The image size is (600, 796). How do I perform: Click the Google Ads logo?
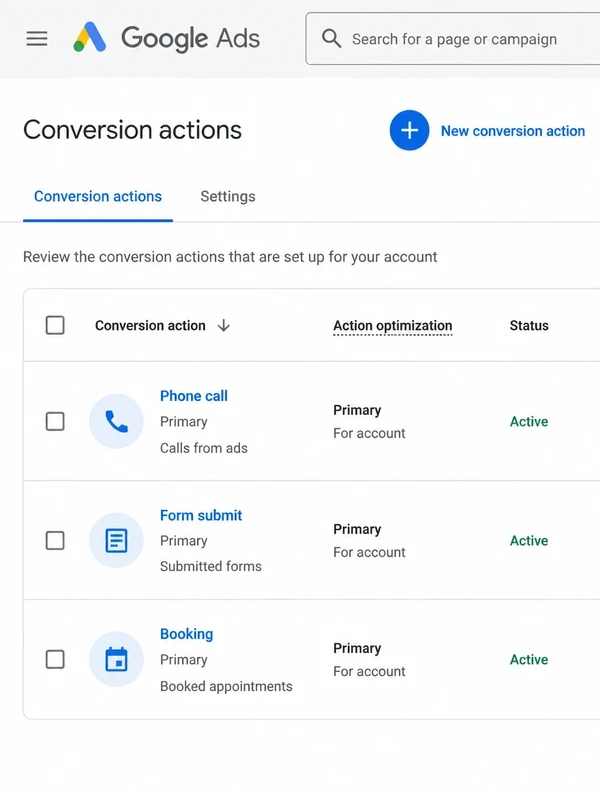(x=166, y=38)
